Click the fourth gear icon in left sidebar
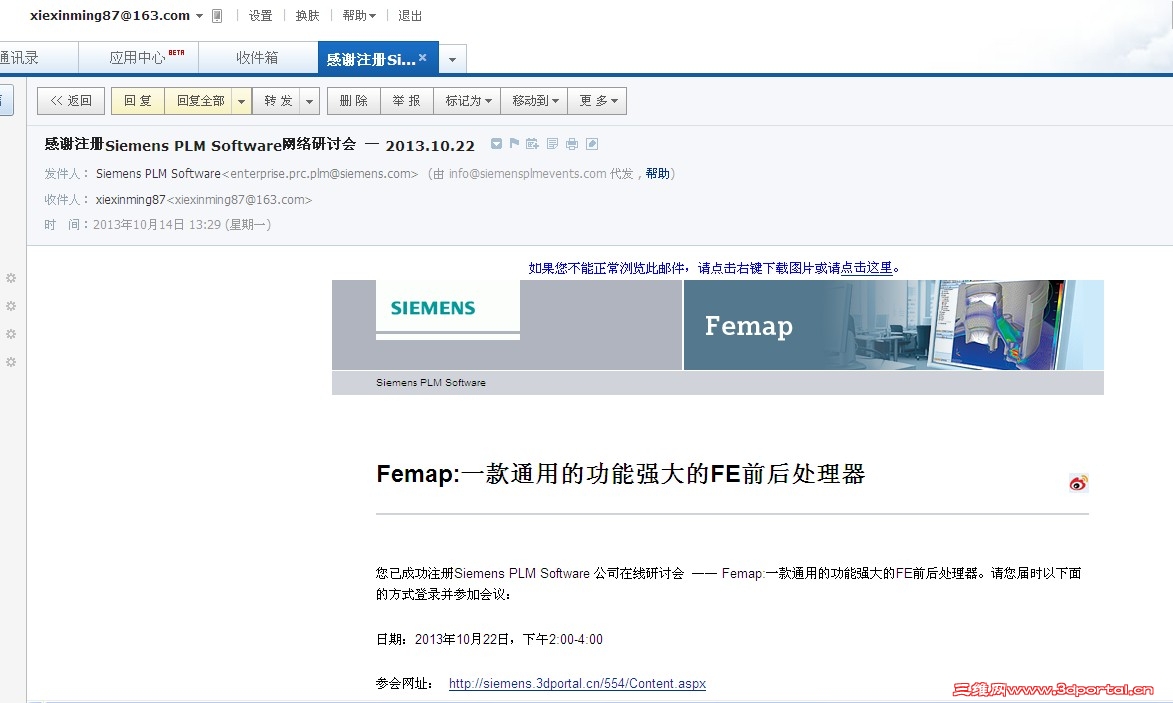 (11, 362)
